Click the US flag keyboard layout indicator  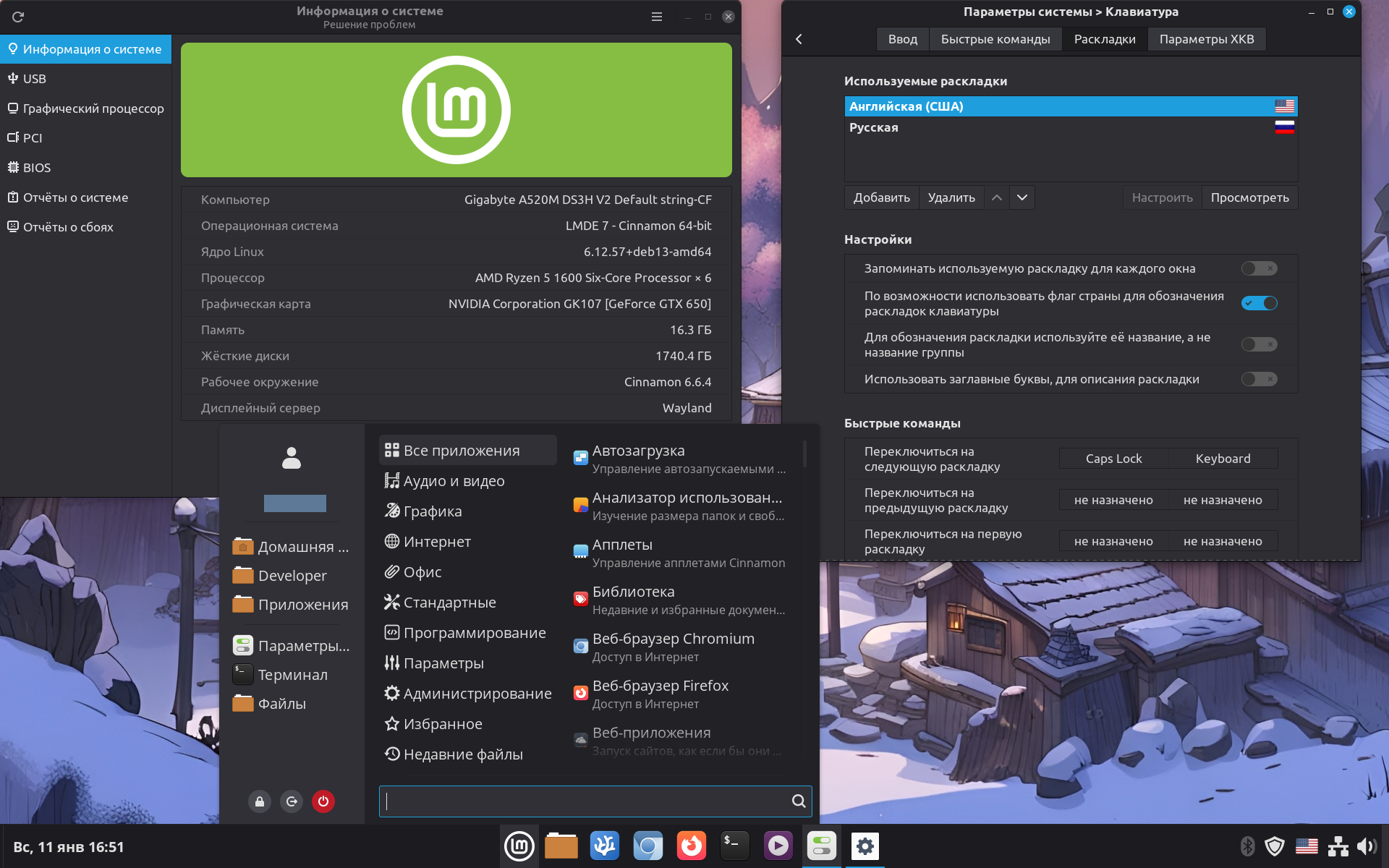tap(1307, 846)
